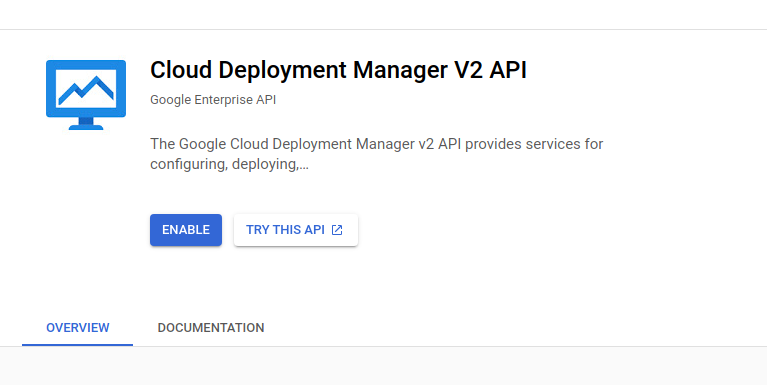Click the title Cloud Deployment Manager V2 API
This screenshot has height=385, width=767.
point(338,70)
